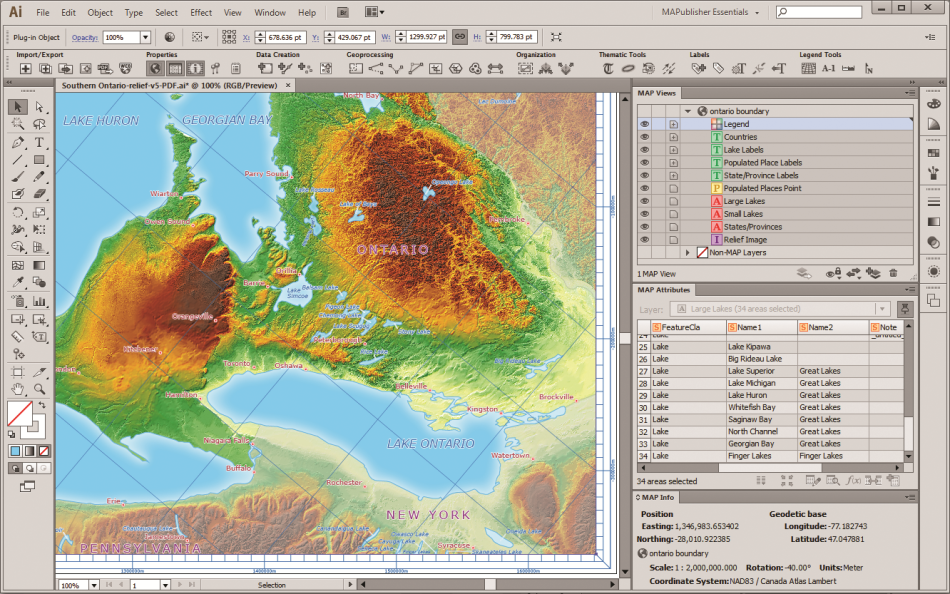The width and height of the screenshot is (950, 594).
Task: Switch to the MAP Attributes tab
Action: (665, 290)
